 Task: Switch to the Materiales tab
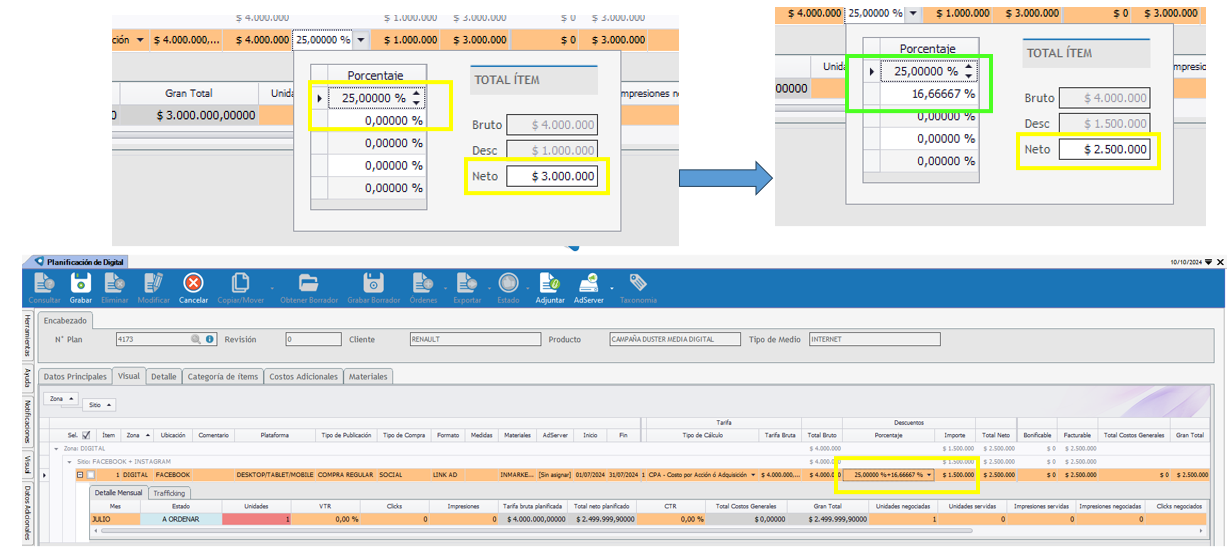368,376
